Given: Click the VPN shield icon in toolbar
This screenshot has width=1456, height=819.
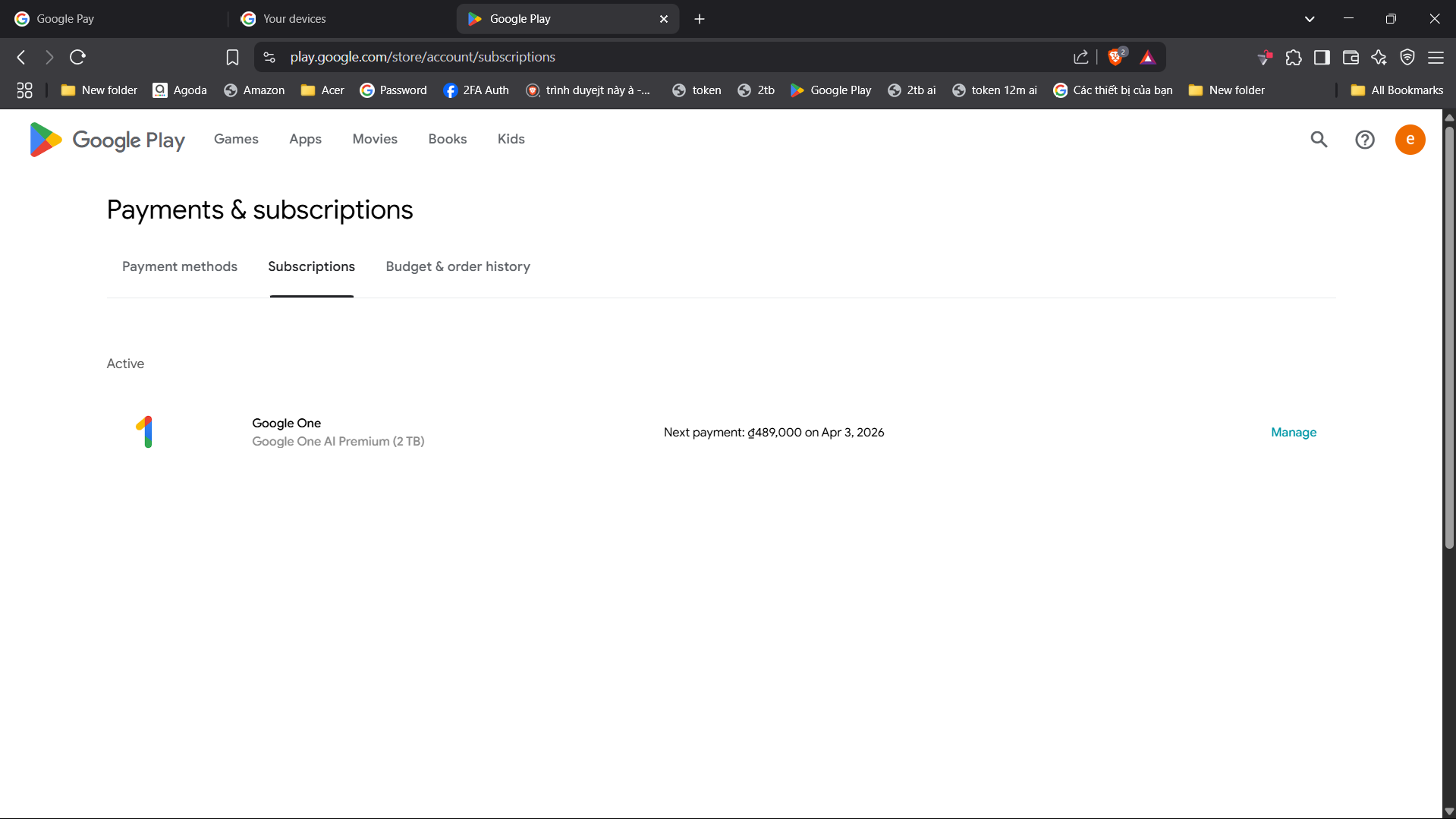Looking at the screenshot, I should (1407, 57).
